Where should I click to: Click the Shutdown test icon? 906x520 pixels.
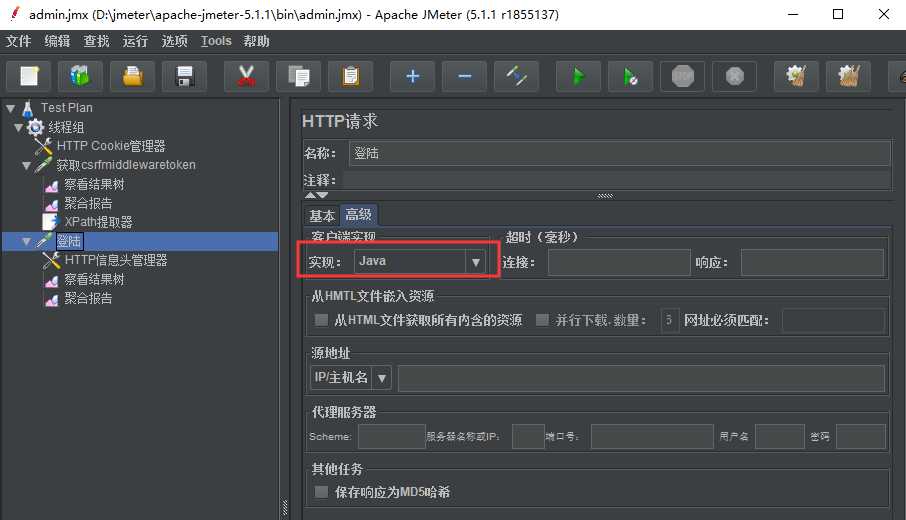734,76
